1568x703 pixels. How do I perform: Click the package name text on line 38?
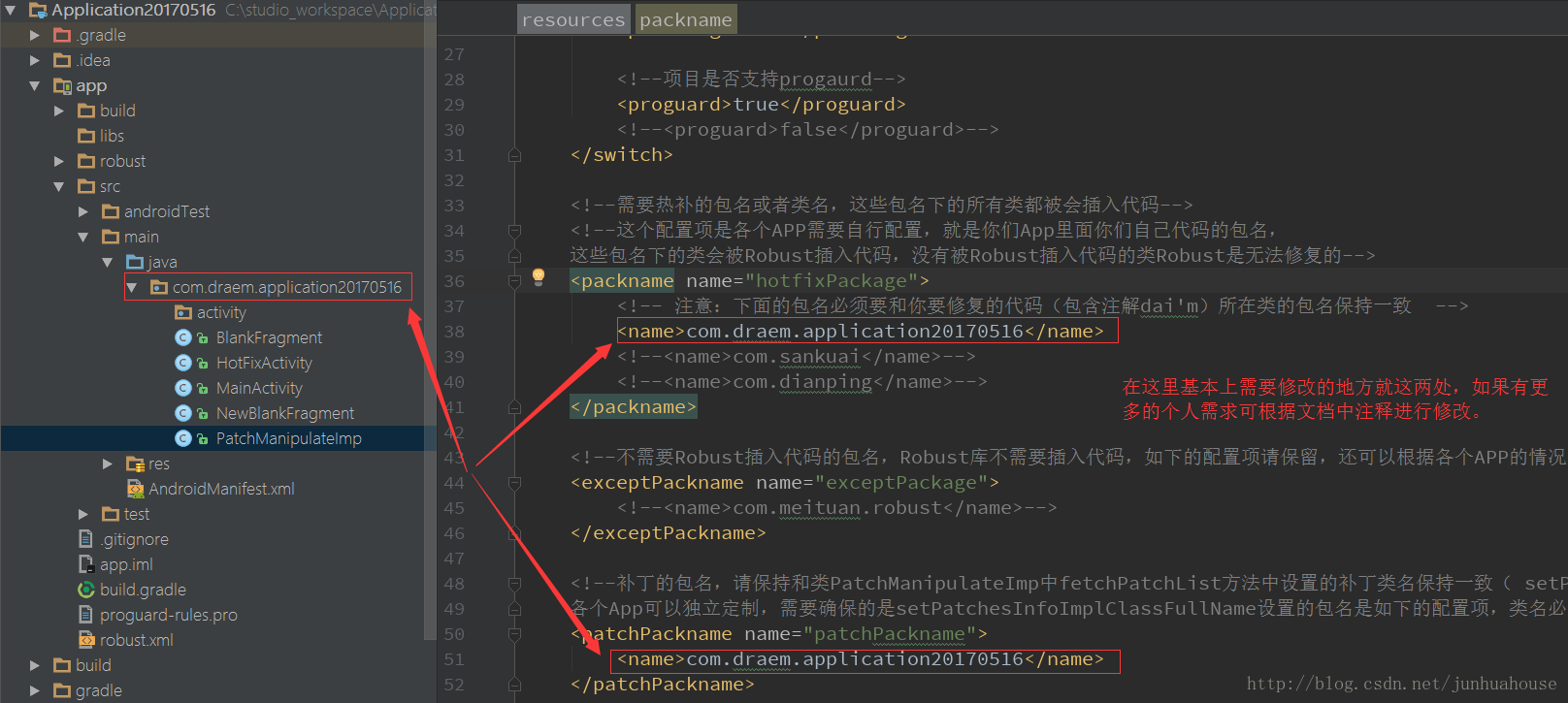(x=855, y=332)
